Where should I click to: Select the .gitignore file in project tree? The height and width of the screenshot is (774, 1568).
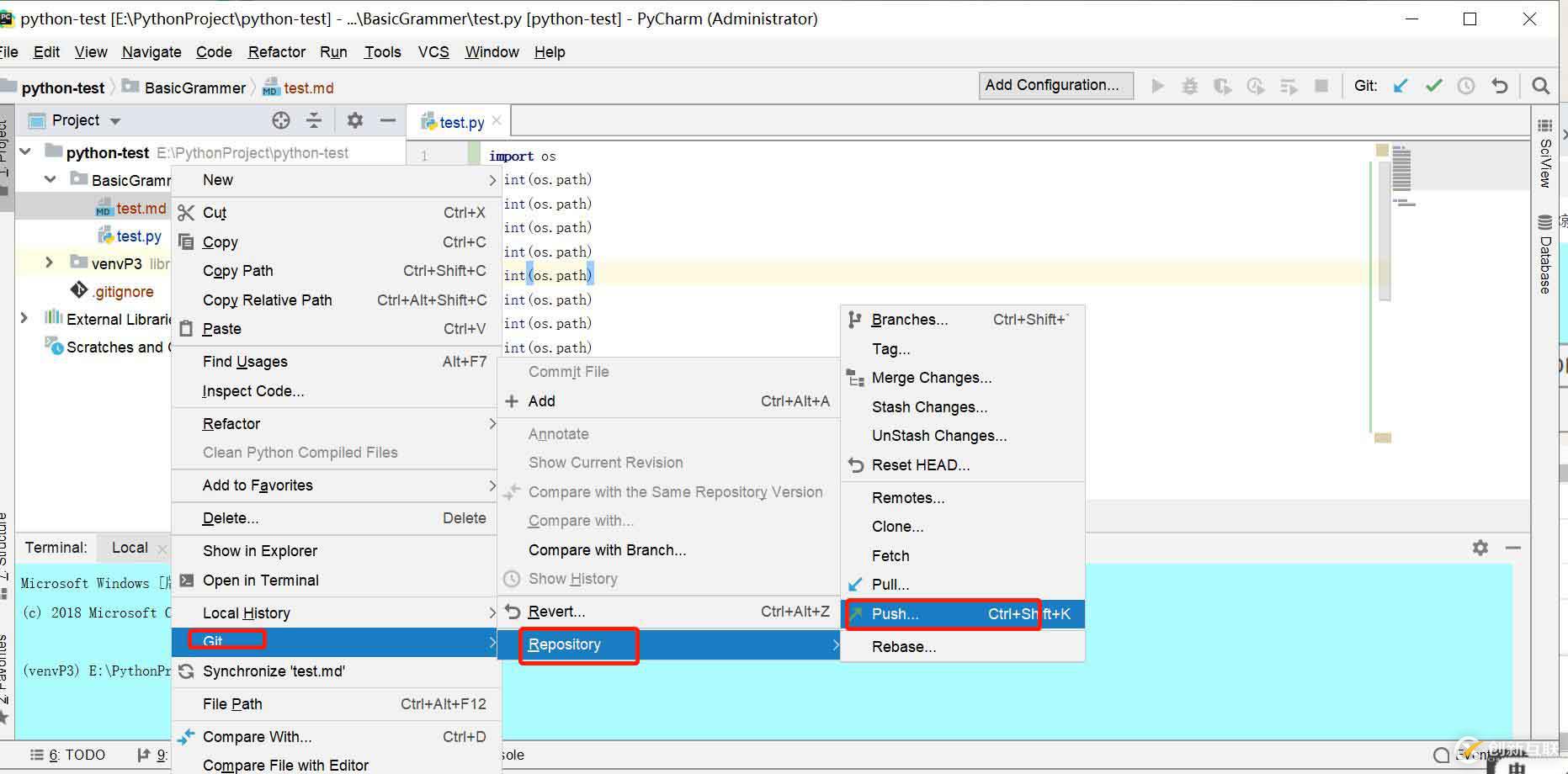pyautogui.click(x=124, y=292)
